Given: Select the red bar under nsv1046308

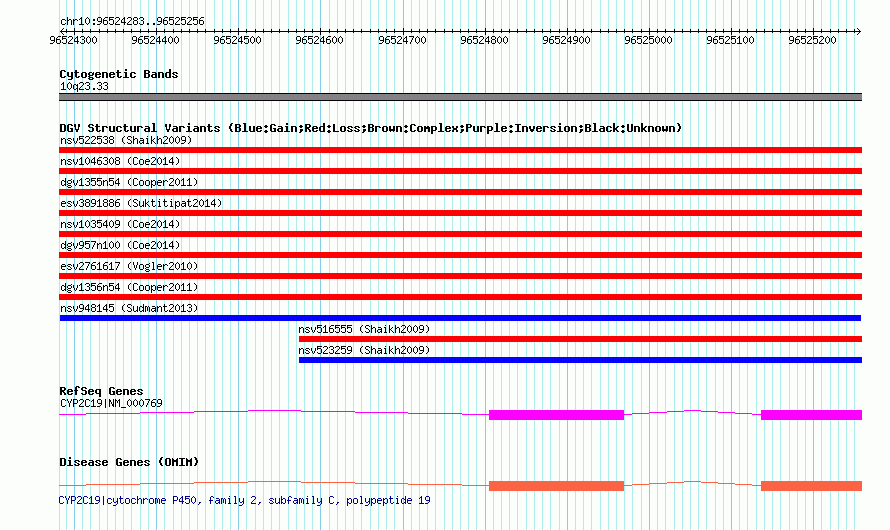Looking at the screenshot, I should coord(460,171).
